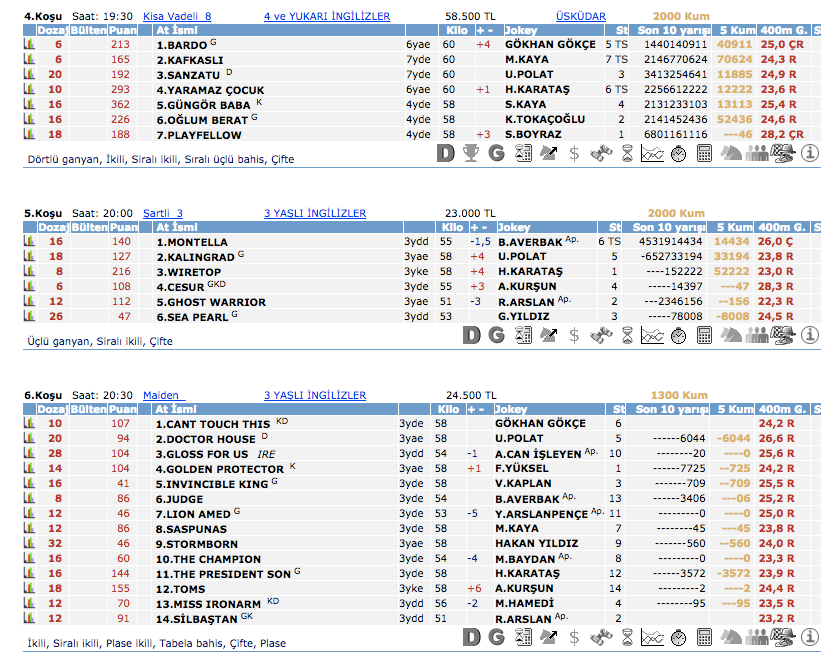Click the horse heads icon under race 4
Image resolution: width=835 pixels, height=664 pixels.
[731, 153]
